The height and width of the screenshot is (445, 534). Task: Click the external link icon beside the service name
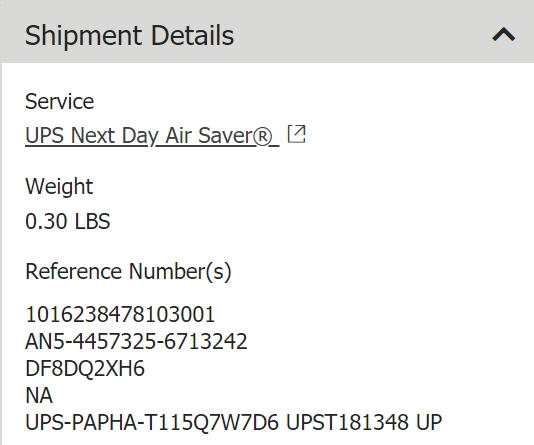297,134
